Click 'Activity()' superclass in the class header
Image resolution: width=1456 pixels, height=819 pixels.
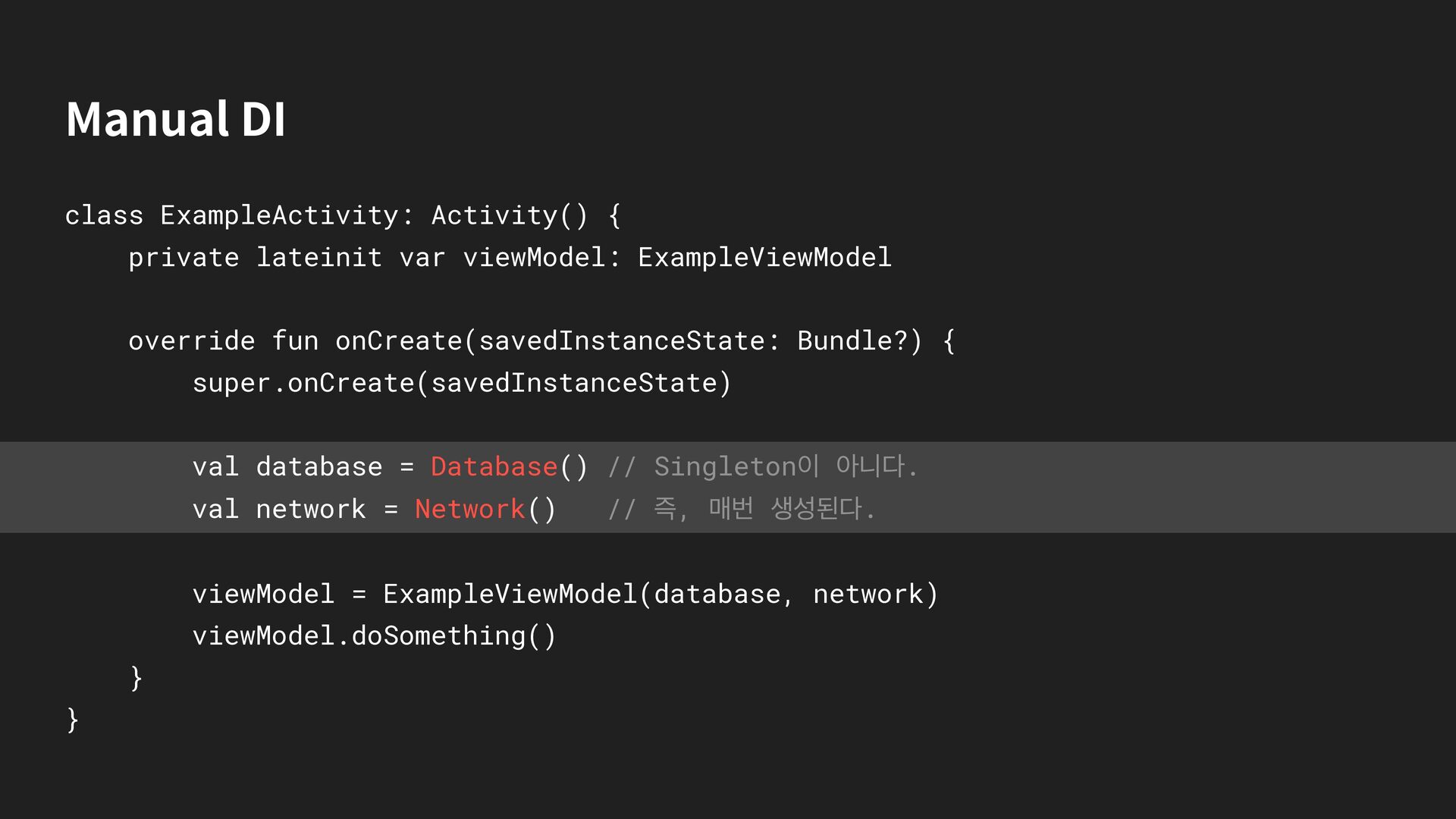click(510, 215)
